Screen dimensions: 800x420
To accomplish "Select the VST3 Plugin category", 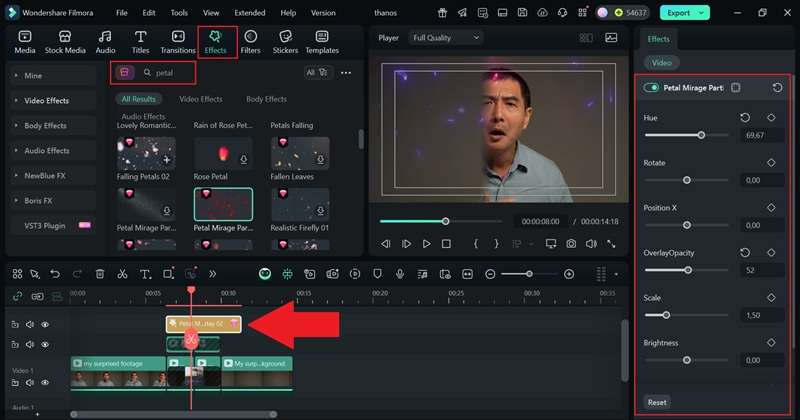I will [x=53, y=226].
